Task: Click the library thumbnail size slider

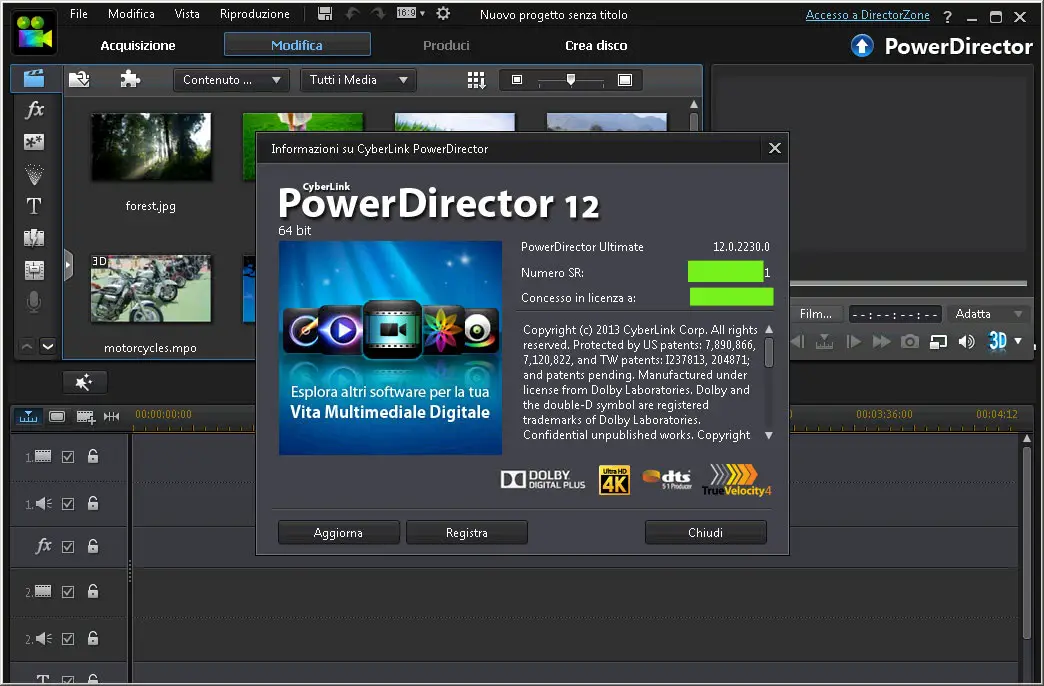Action: click(x=571, y=80)
